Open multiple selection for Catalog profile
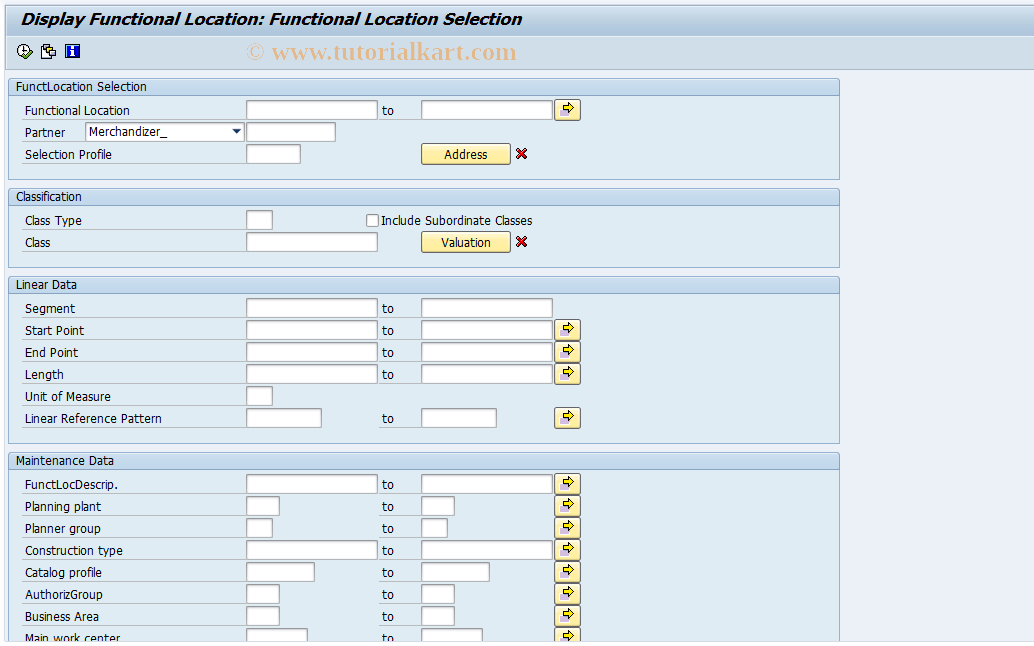The width and height of the screenshot is (1034, 646). [567, 571]
